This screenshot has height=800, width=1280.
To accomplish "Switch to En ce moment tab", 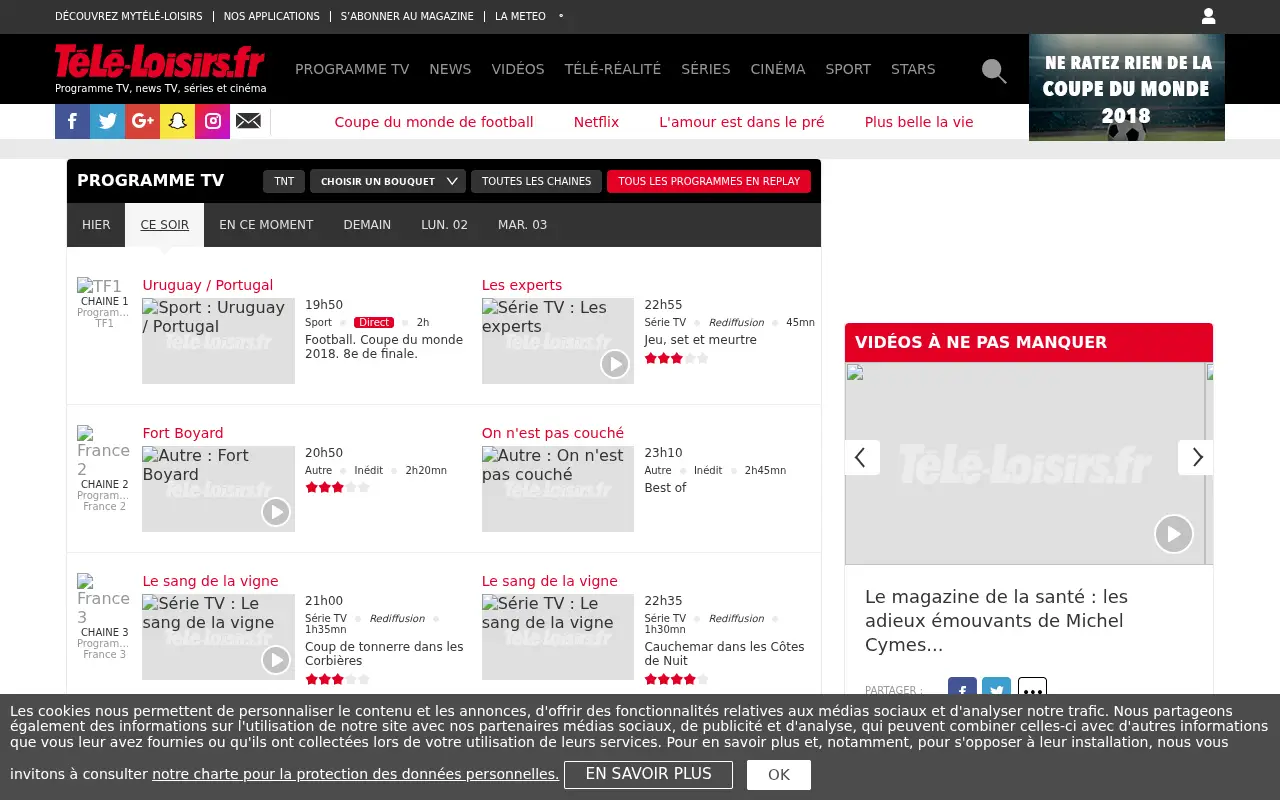I will point(266,225).
